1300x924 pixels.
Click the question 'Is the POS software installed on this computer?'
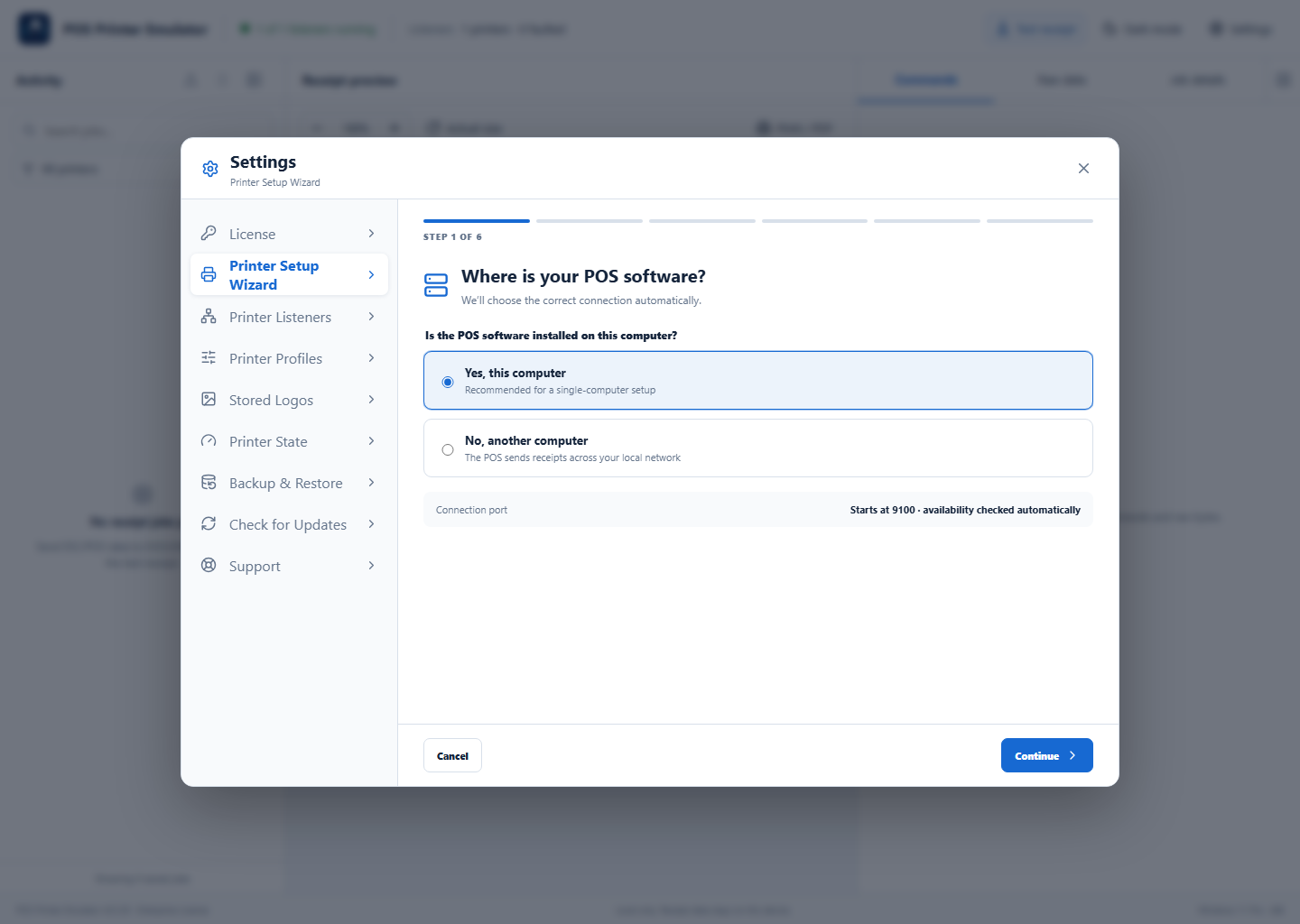tap(551, 336)
